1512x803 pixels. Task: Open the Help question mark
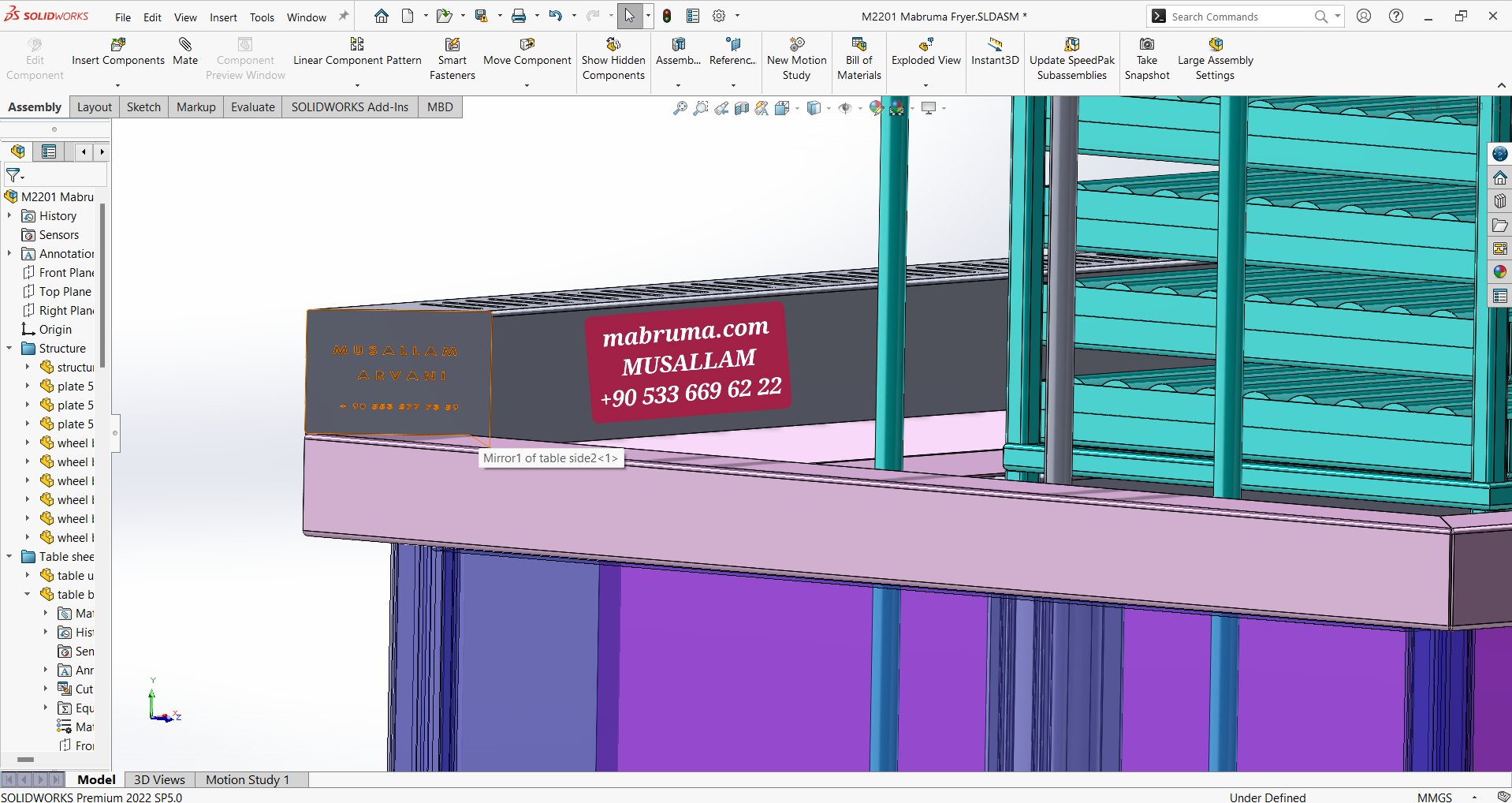pyautogui.click(x=1396, y=16)
